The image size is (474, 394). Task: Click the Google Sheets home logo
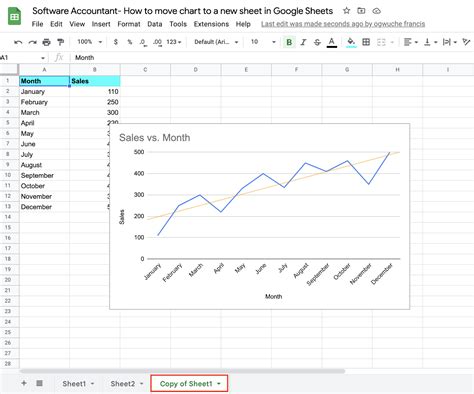(14, 16)
